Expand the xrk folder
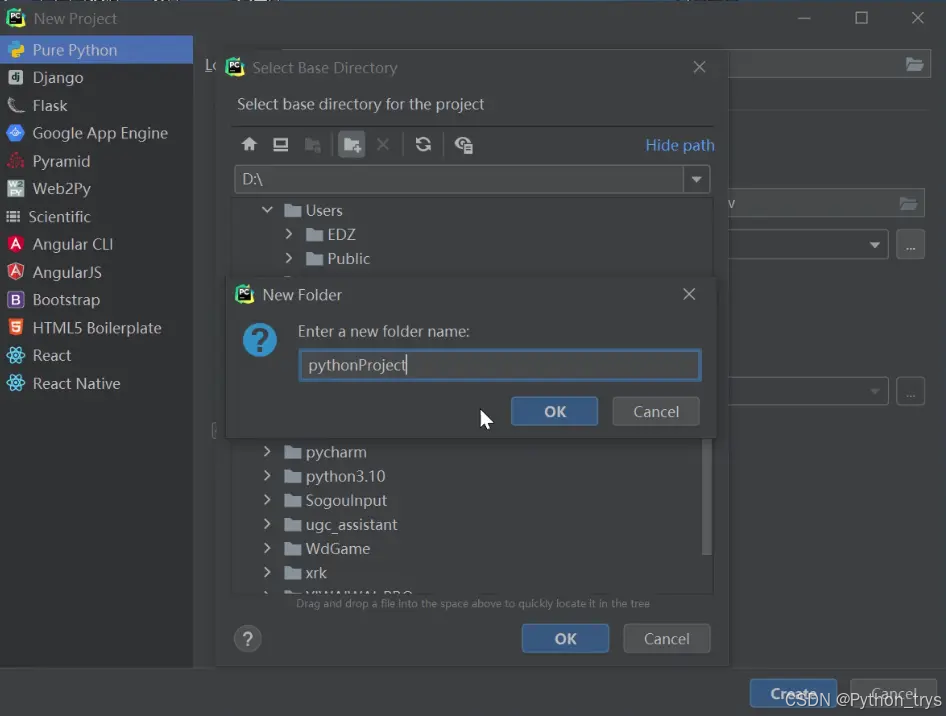Image resolution: width=946 pixels, height=716 pixels. point(267,572)
